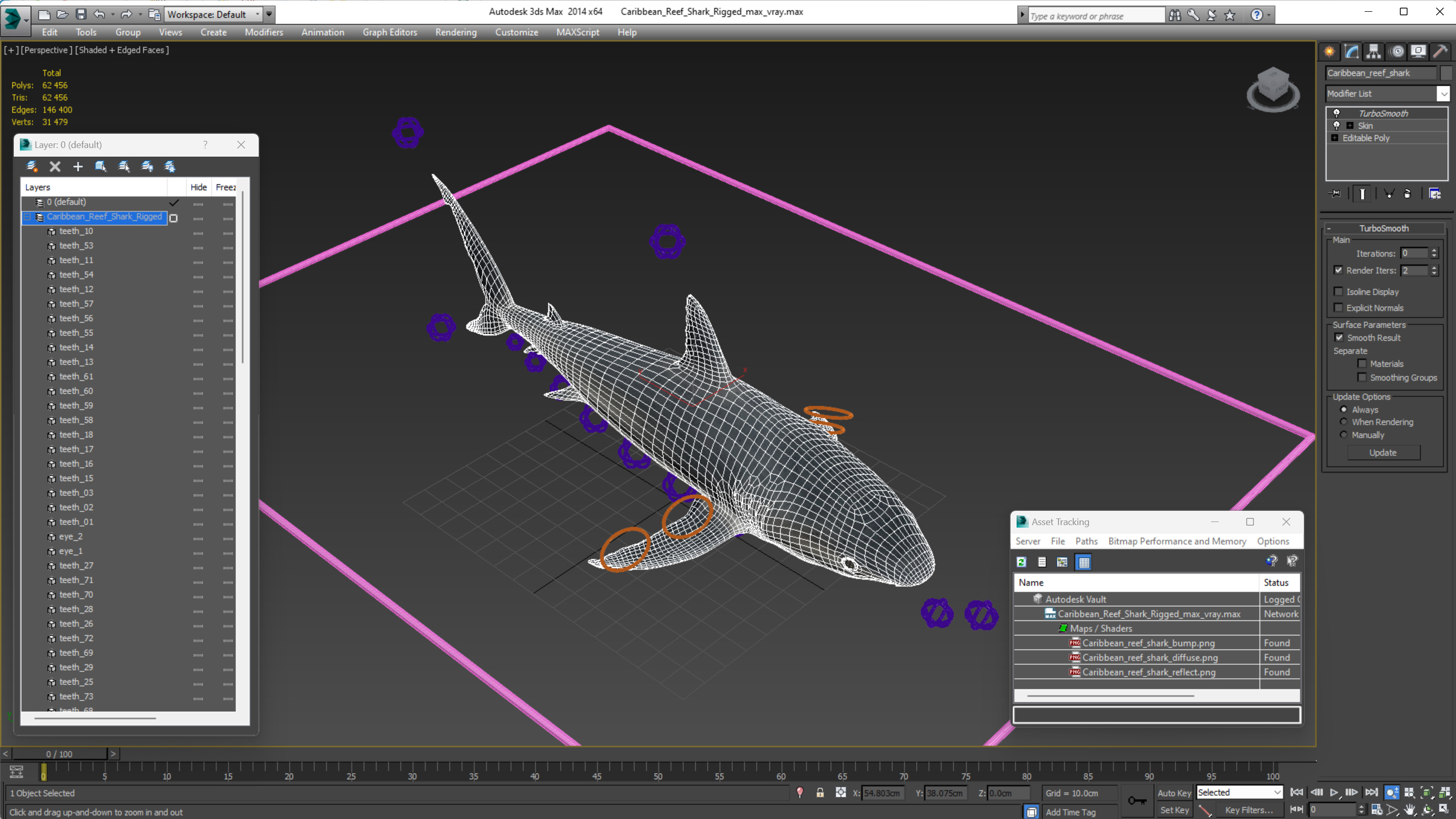The height and width of the screenshot is (819, 1456).
Task: Open the Display command panel tab
Action: [x=1418, y=52]
